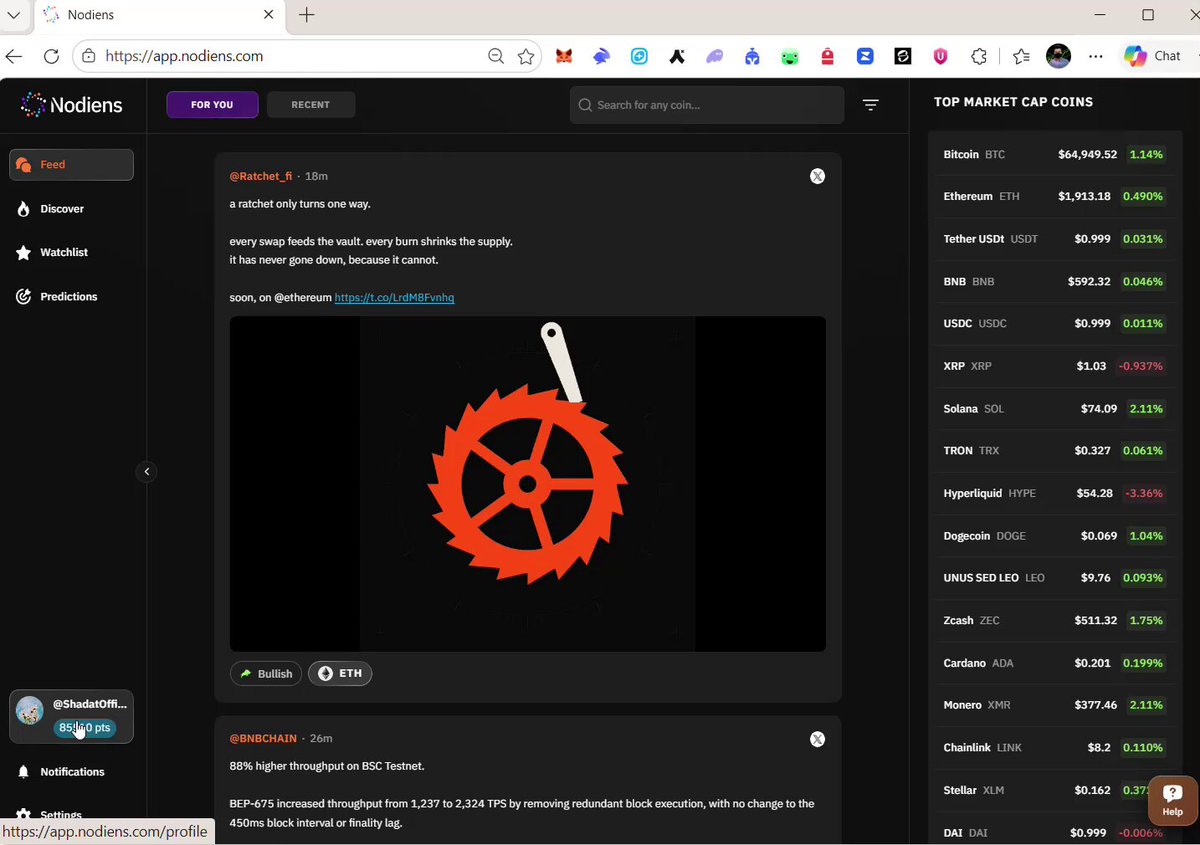
Task: Open the Extensions puzzle icon
Action: pyautogui.click(x=979, y=57)
